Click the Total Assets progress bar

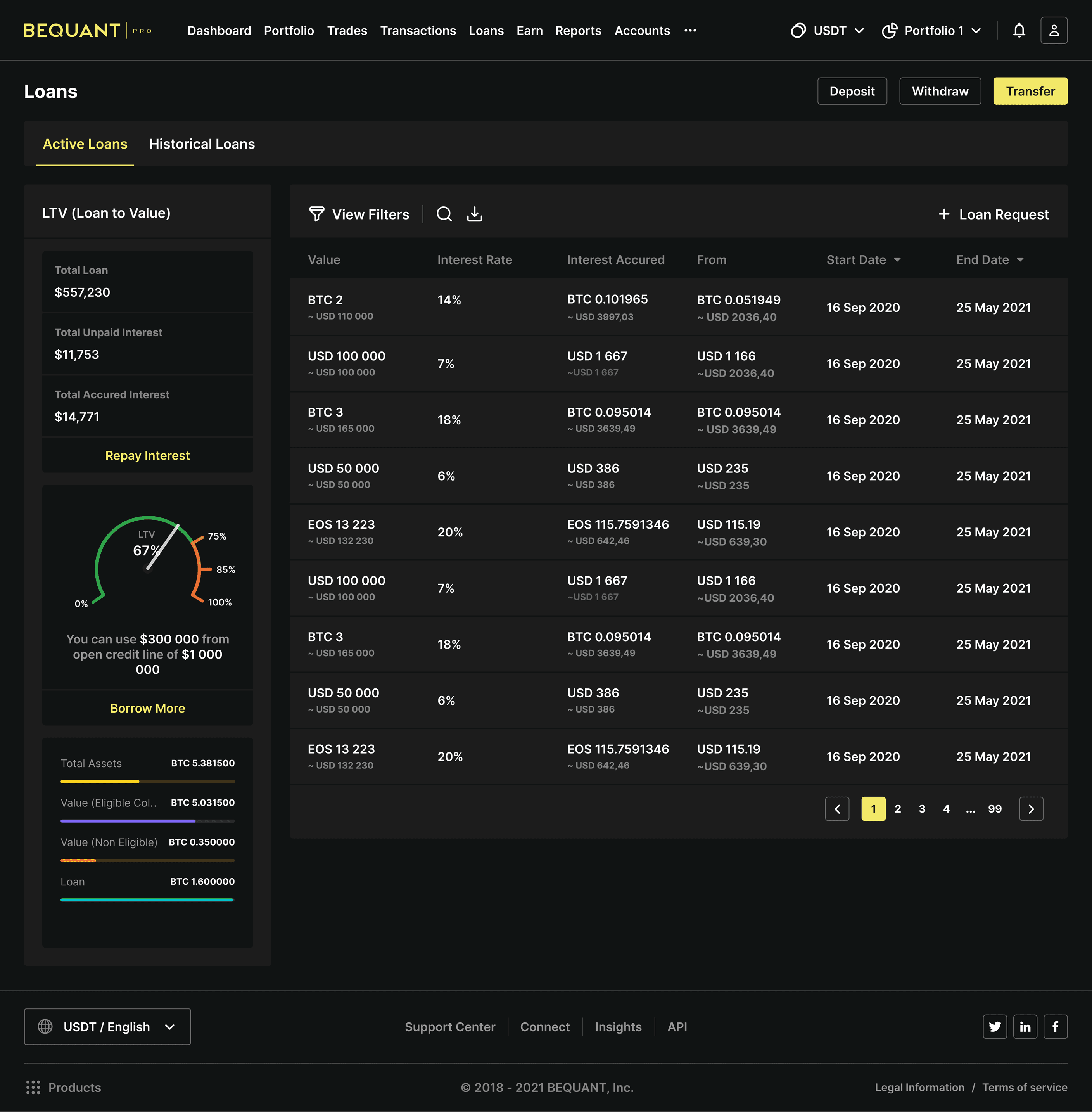pyautogui.click(x=147, y=782)
